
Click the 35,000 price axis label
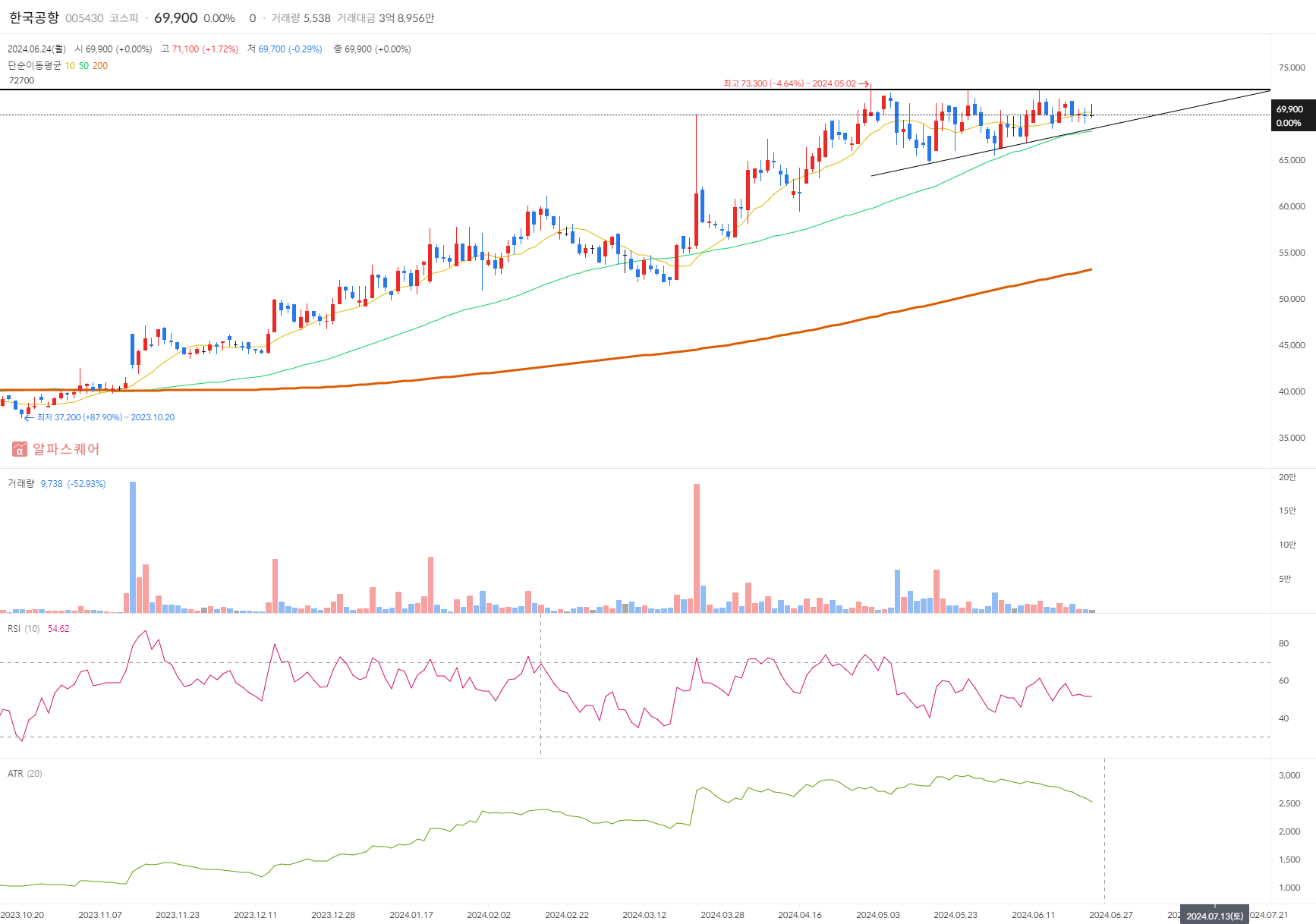click(x=1292, y=438)
